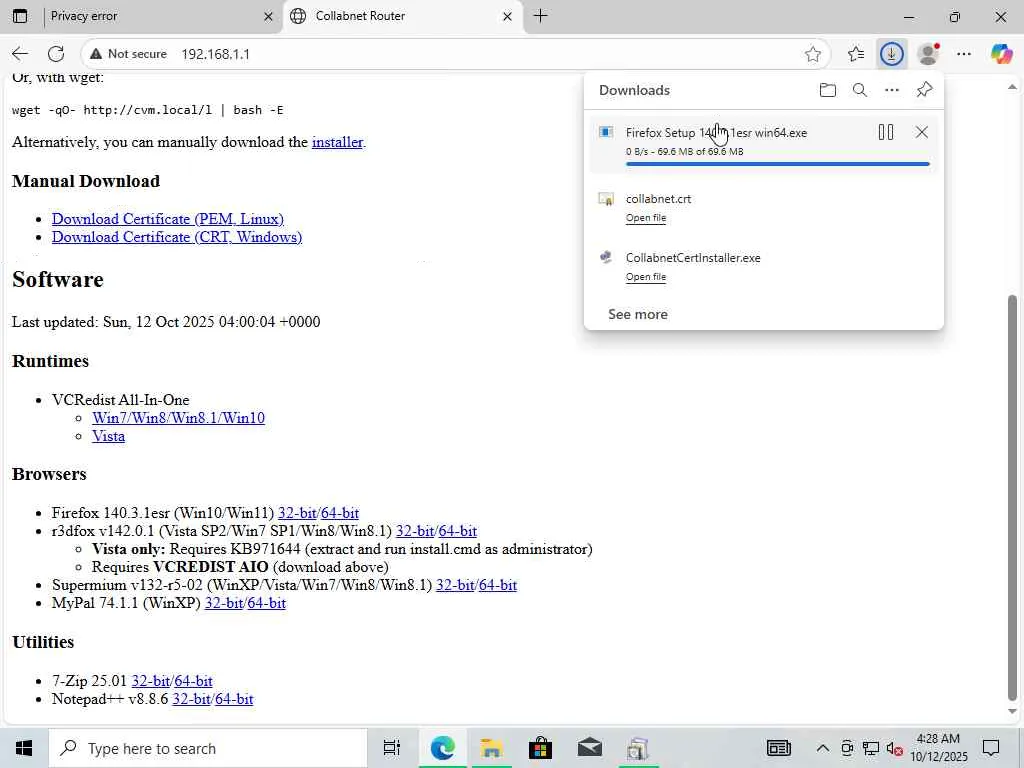
Task: Download Certificate (CRT, Windows) link
Action: coord(177,237)
